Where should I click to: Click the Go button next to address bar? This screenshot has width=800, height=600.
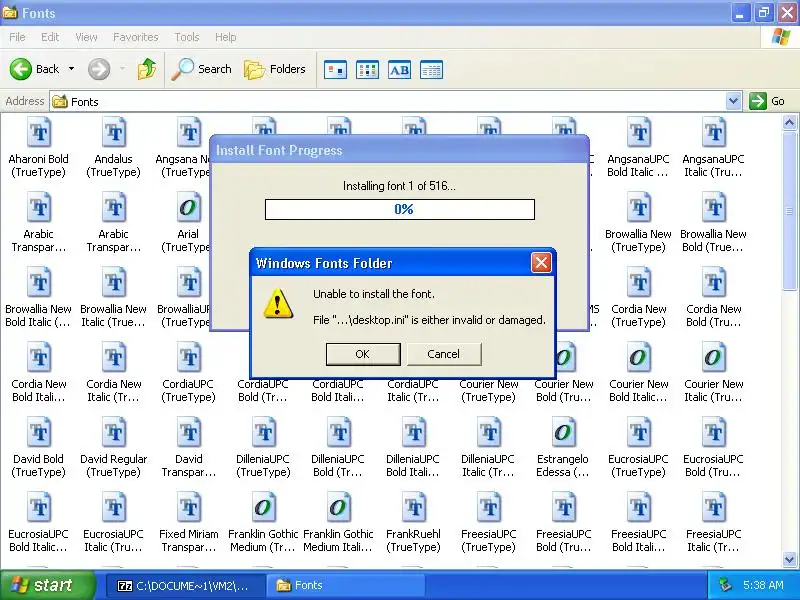pos(767,101)
